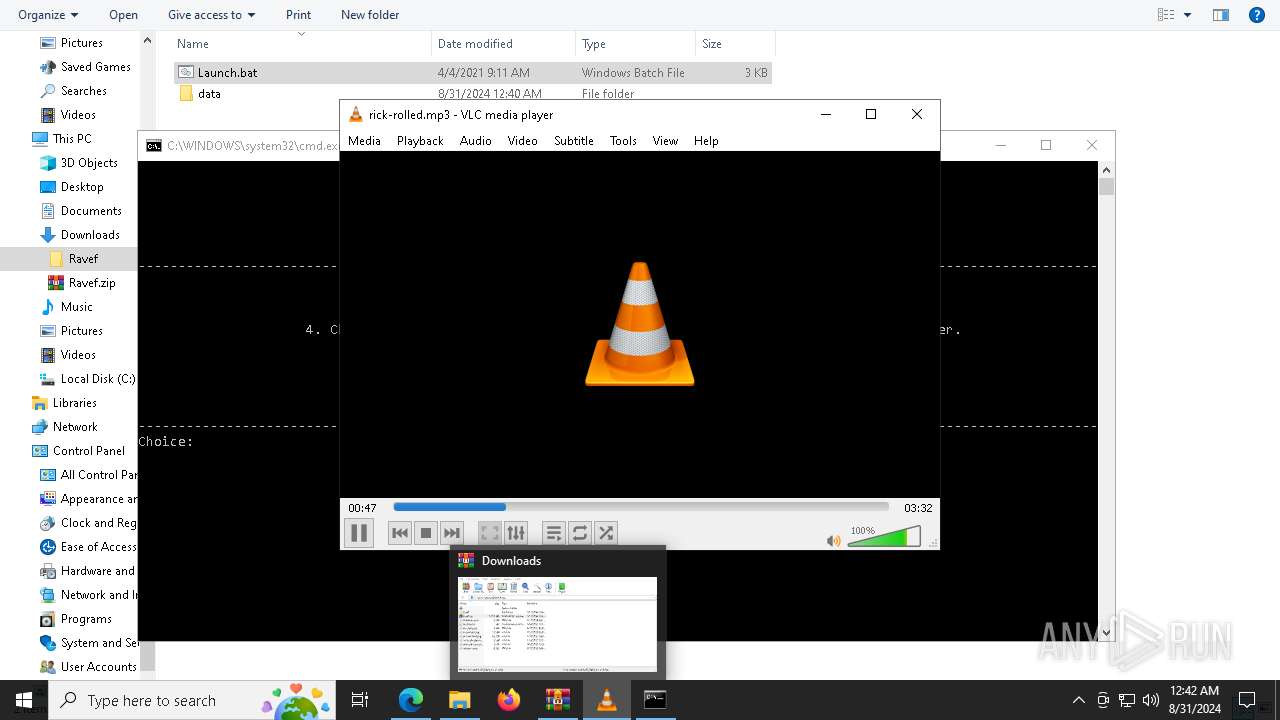This screenshot has height=720, width=1280.
Task: Skip to next track in VLC
Action: [452, 533]
